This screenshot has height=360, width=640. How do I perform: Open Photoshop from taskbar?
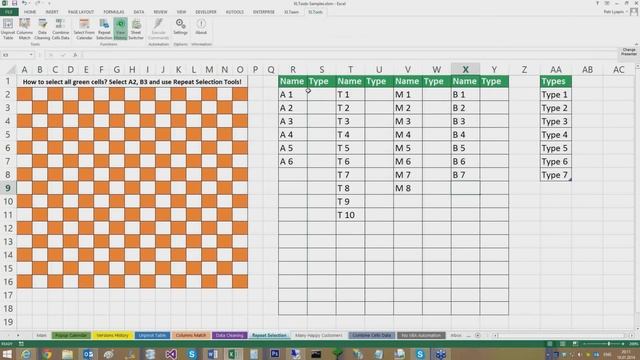[x=275, y=354]
